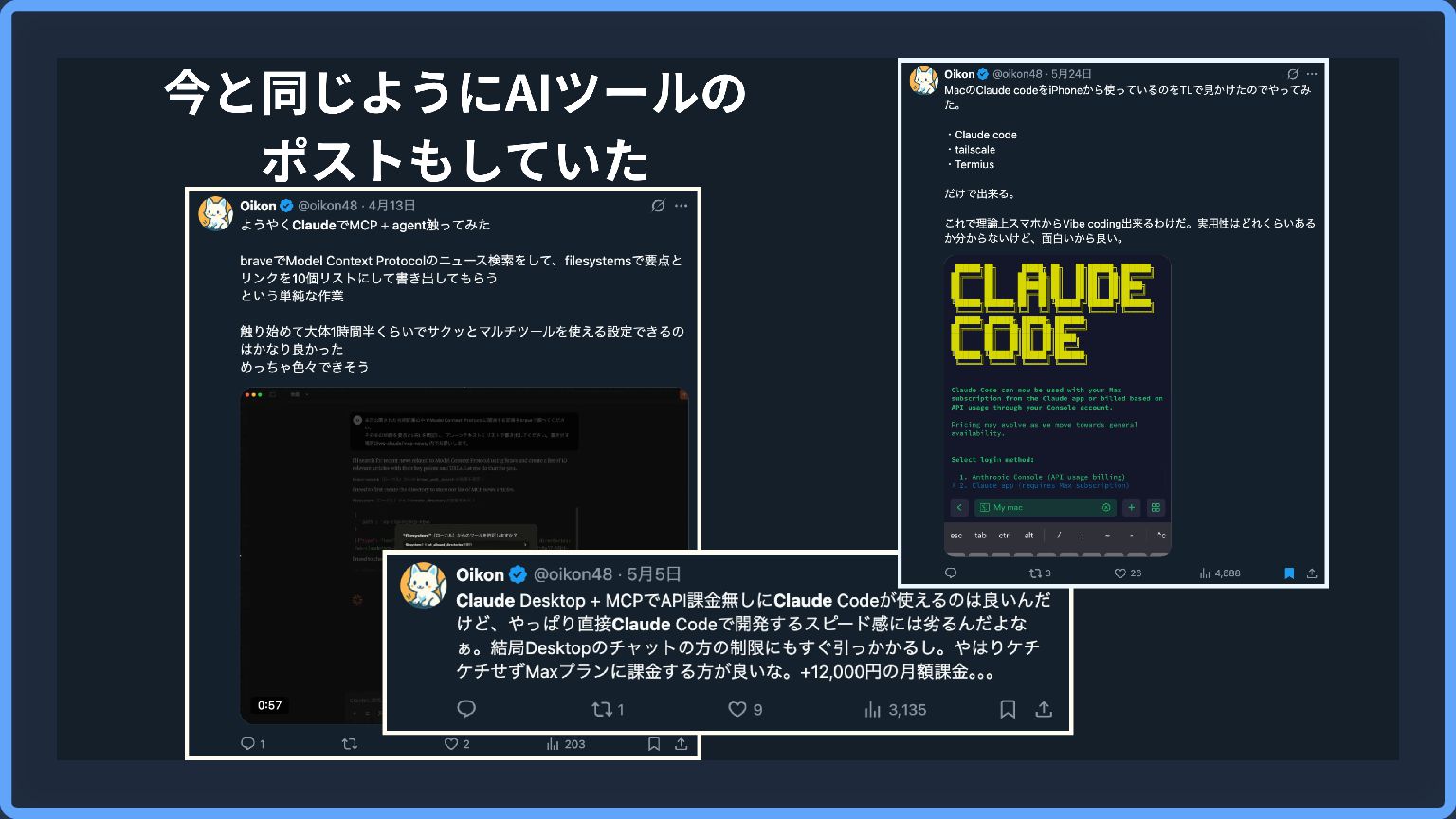Click the Oikon avatar on the 4月13日 post
The width and height of the screenshot is (1456, 819).
pyautogui.click(x=216, y=214)
